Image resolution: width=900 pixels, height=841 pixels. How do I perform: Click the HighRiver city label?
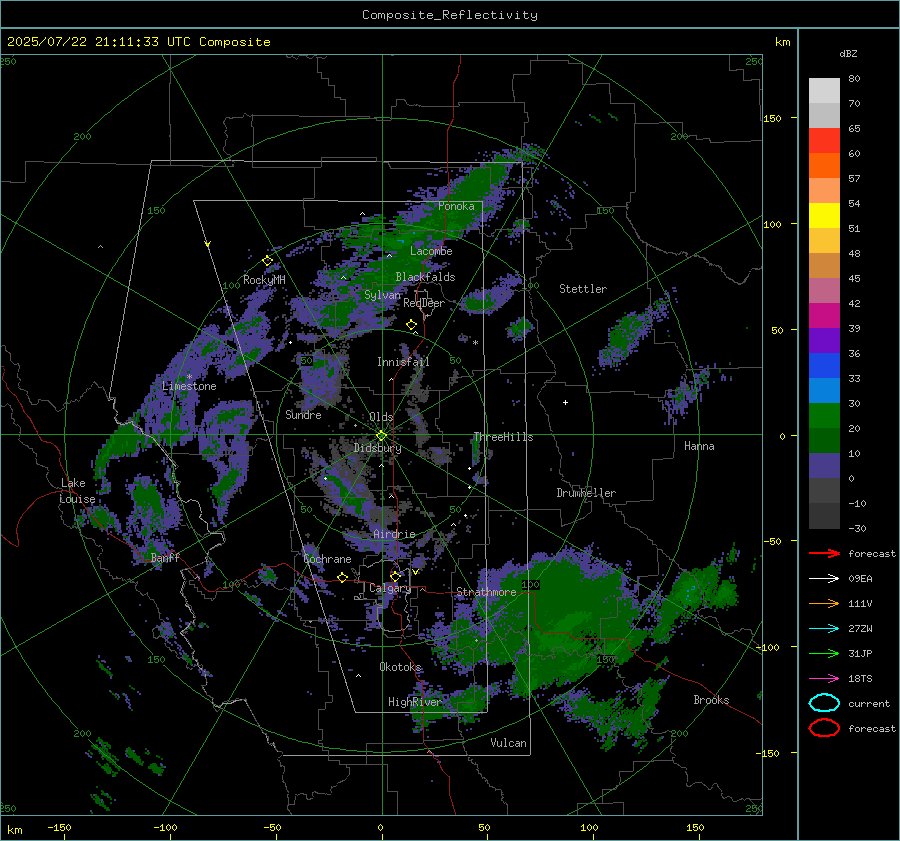[414, 703]
